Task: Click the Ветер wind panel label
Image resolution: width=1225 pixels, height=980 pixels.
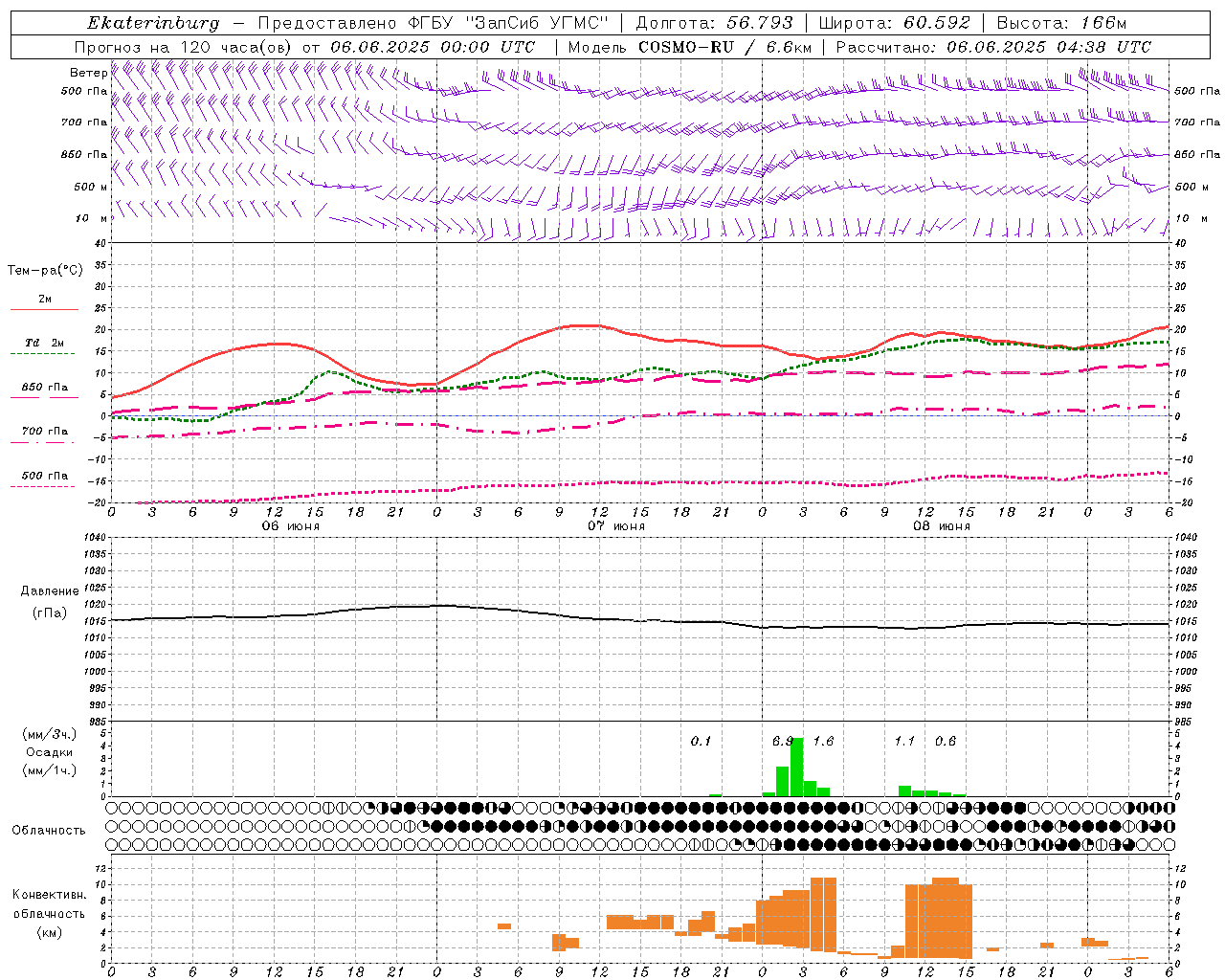Action: pyautogui.click(x=88, y=73)
